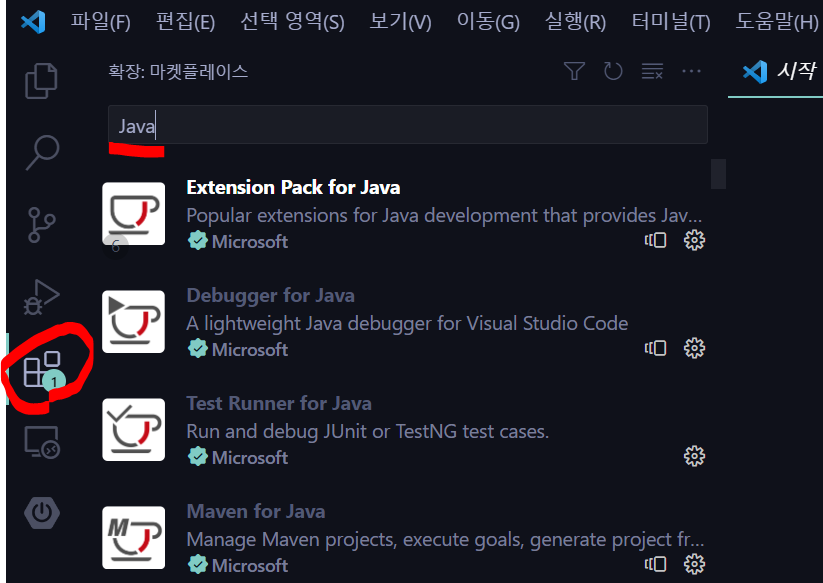
Task: Open the 파일(F) menu
Action: [x=100, y=22]
